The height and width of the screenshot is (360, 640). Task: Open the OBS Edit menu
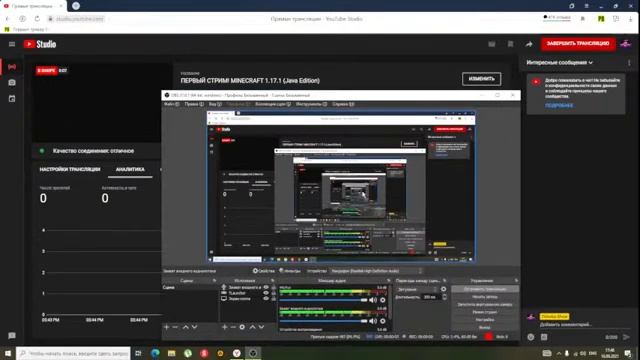pyautogui.click(x=194, y=104)
